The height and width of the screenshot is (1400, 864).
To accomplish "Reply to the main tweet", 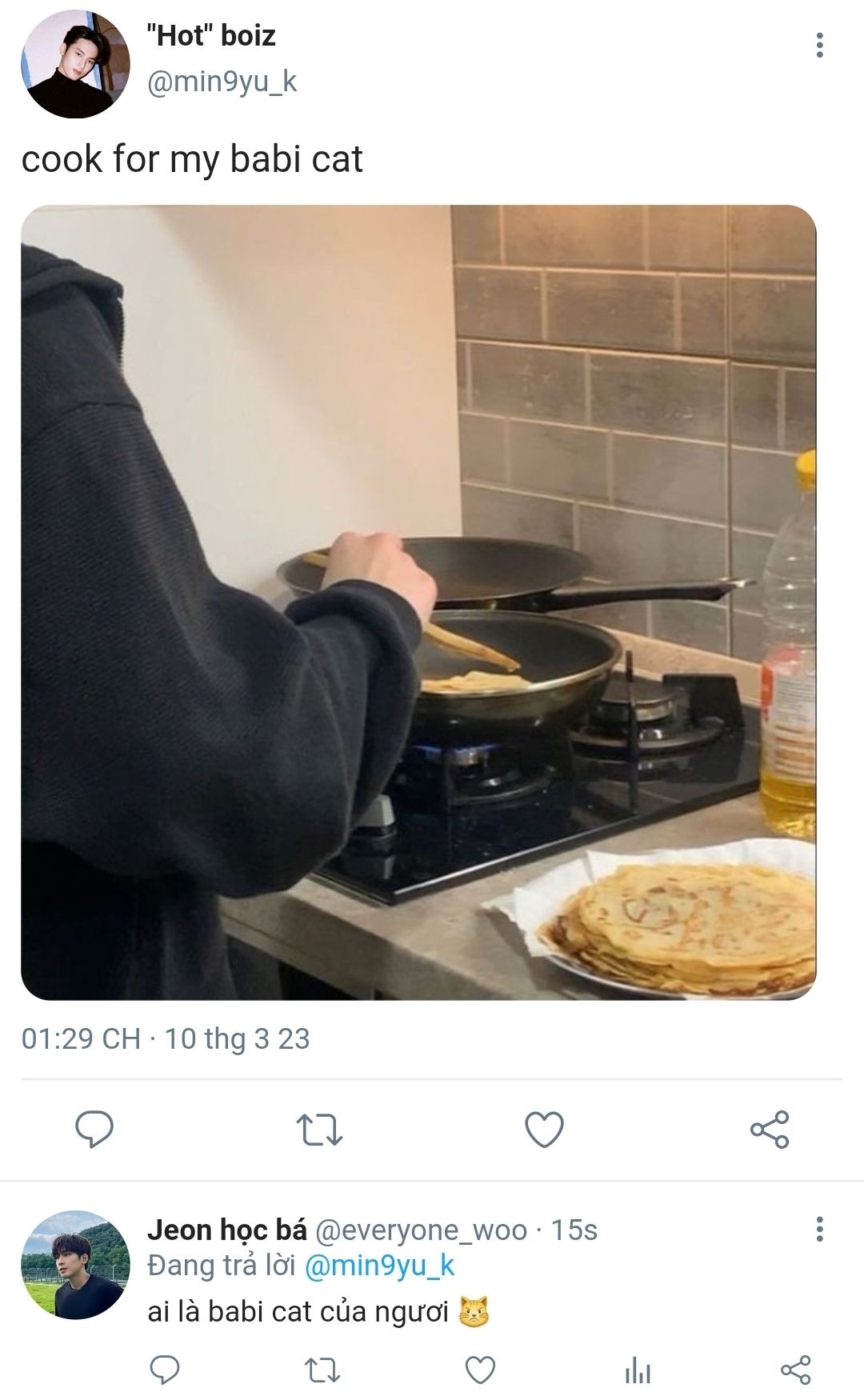I will pyautogui.click(x=94, y=1130).
